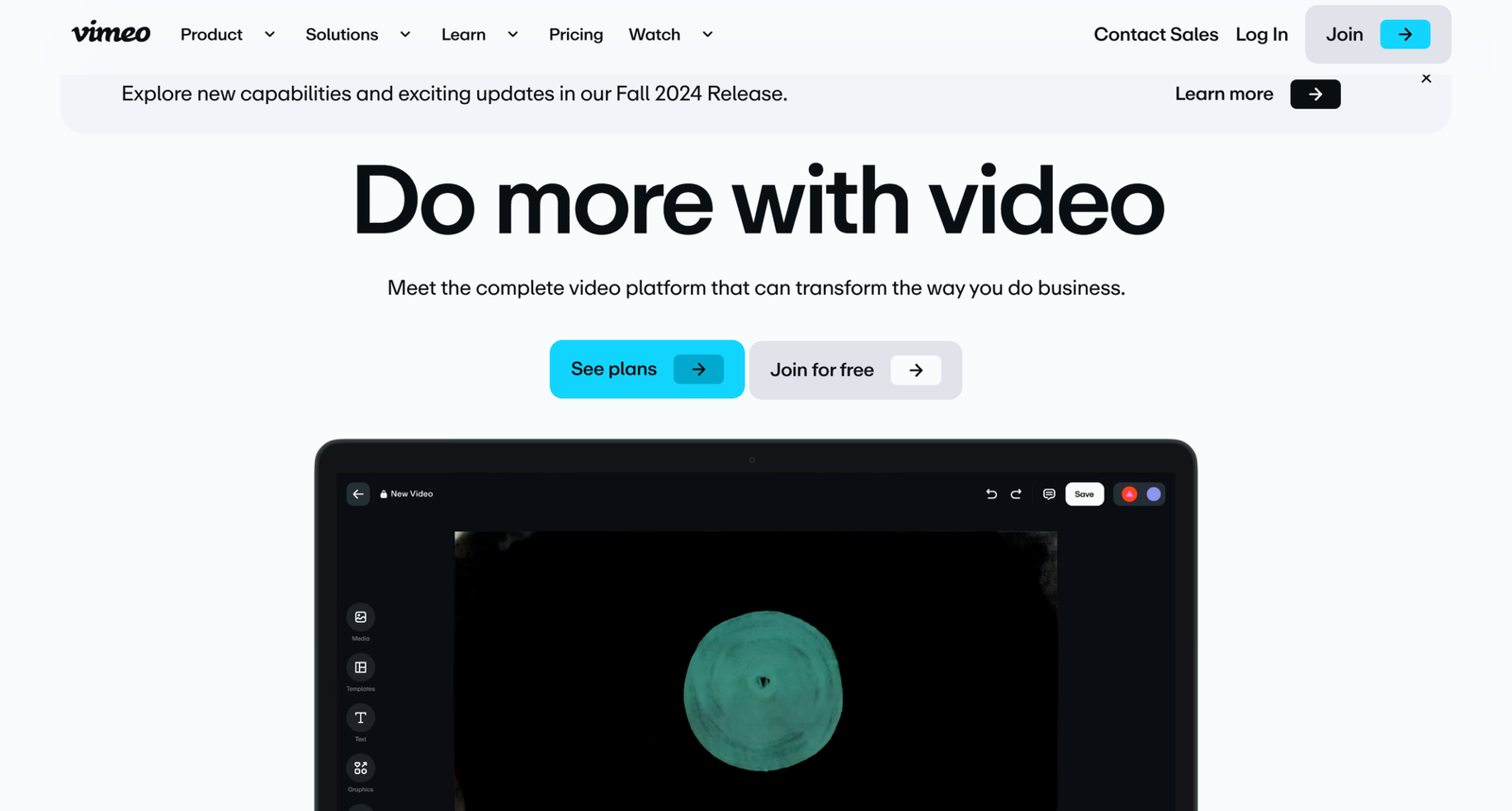Open the Templates panel icon
The height and width of the screenshot is (811, 1512).
pyautogui.click(x=361, y=667)
